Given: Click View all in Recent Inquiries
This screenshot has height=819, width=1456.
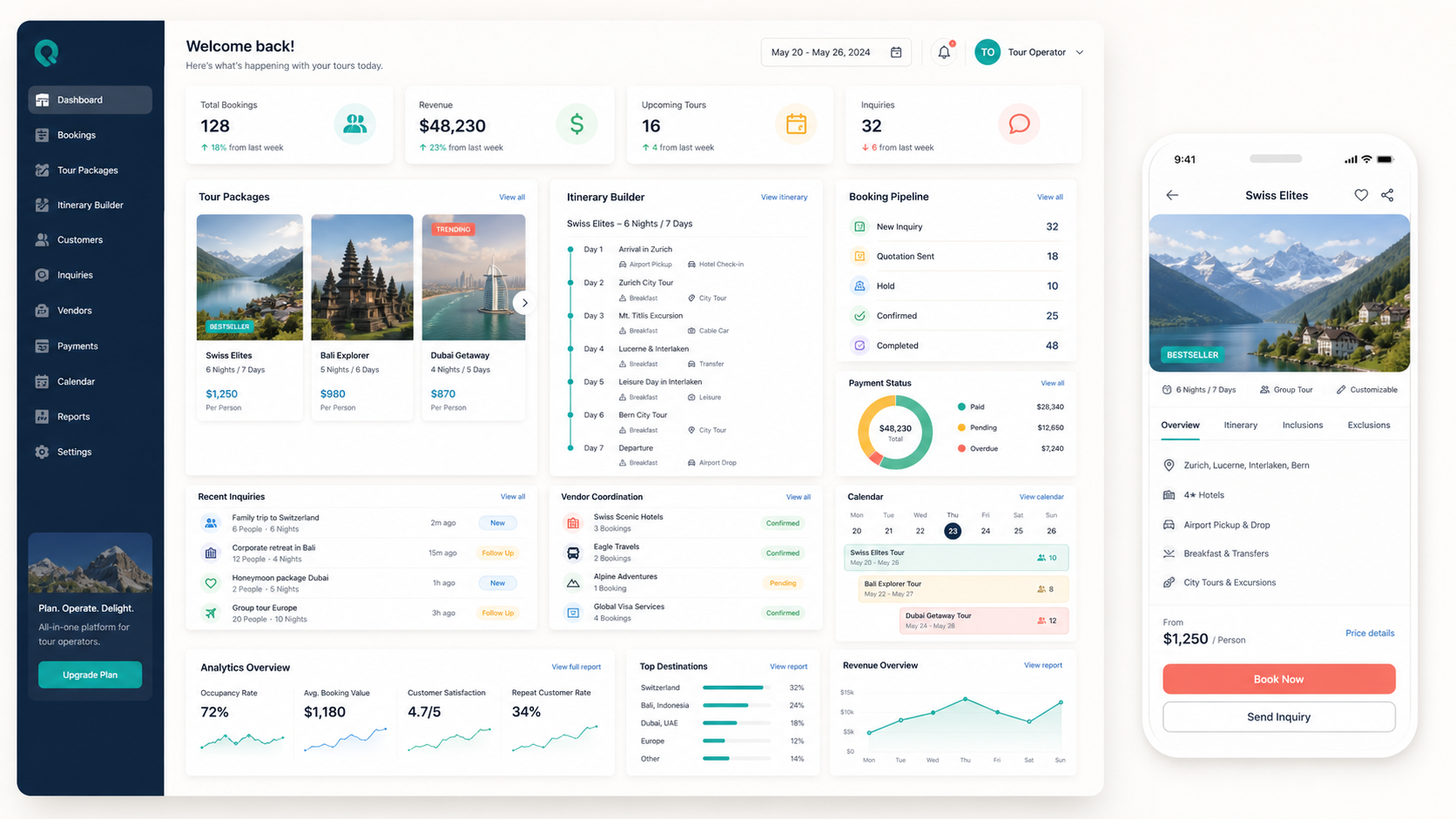Looking at the screenshot, I should [x=513, y=497].
